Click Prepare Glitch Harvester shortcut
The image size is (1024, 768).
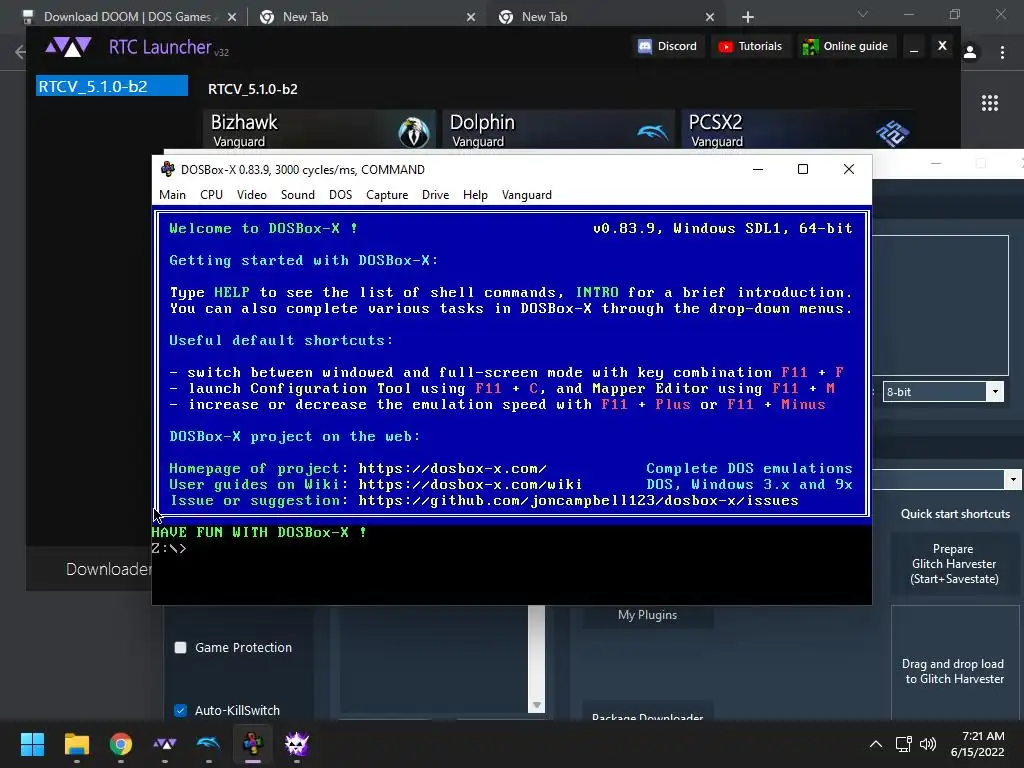pos(953,564)
